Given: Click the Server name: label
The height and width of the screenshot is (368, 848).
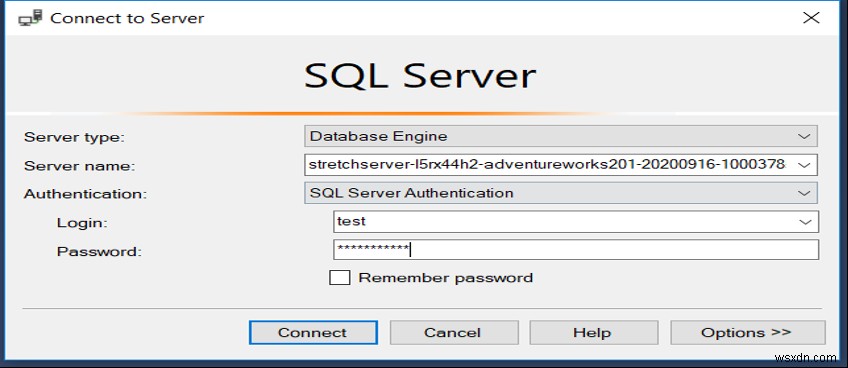Looking at the screenshot, I should click(x=80, y=166).
